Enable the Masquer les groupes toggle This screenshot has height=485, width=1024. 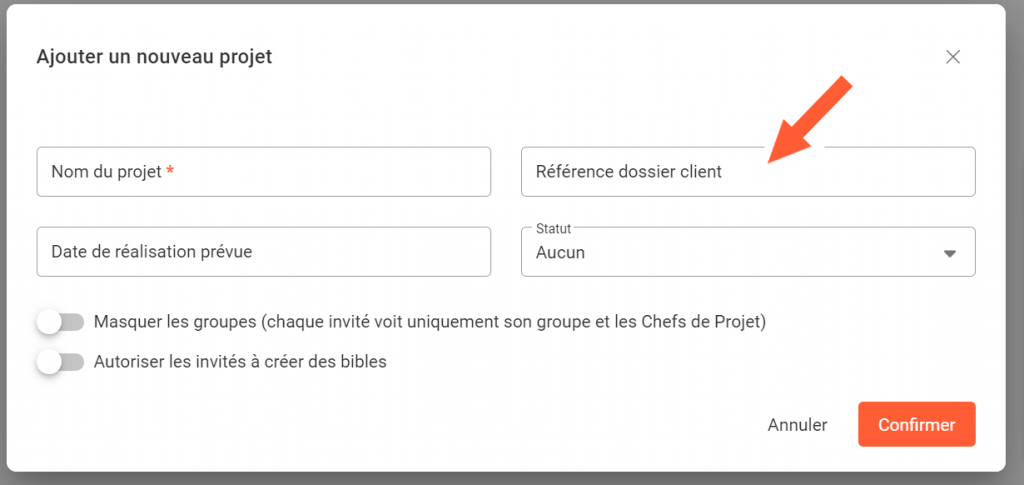tap(60, 322)
